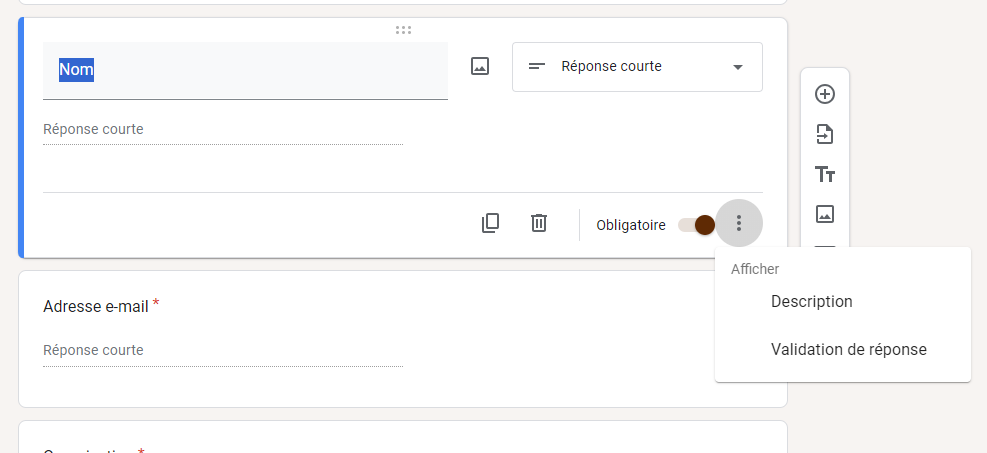This screenshot has width=987, height=453.
Task: Toggle the Obligatoire switch off
Action: (x=696, y=225)
